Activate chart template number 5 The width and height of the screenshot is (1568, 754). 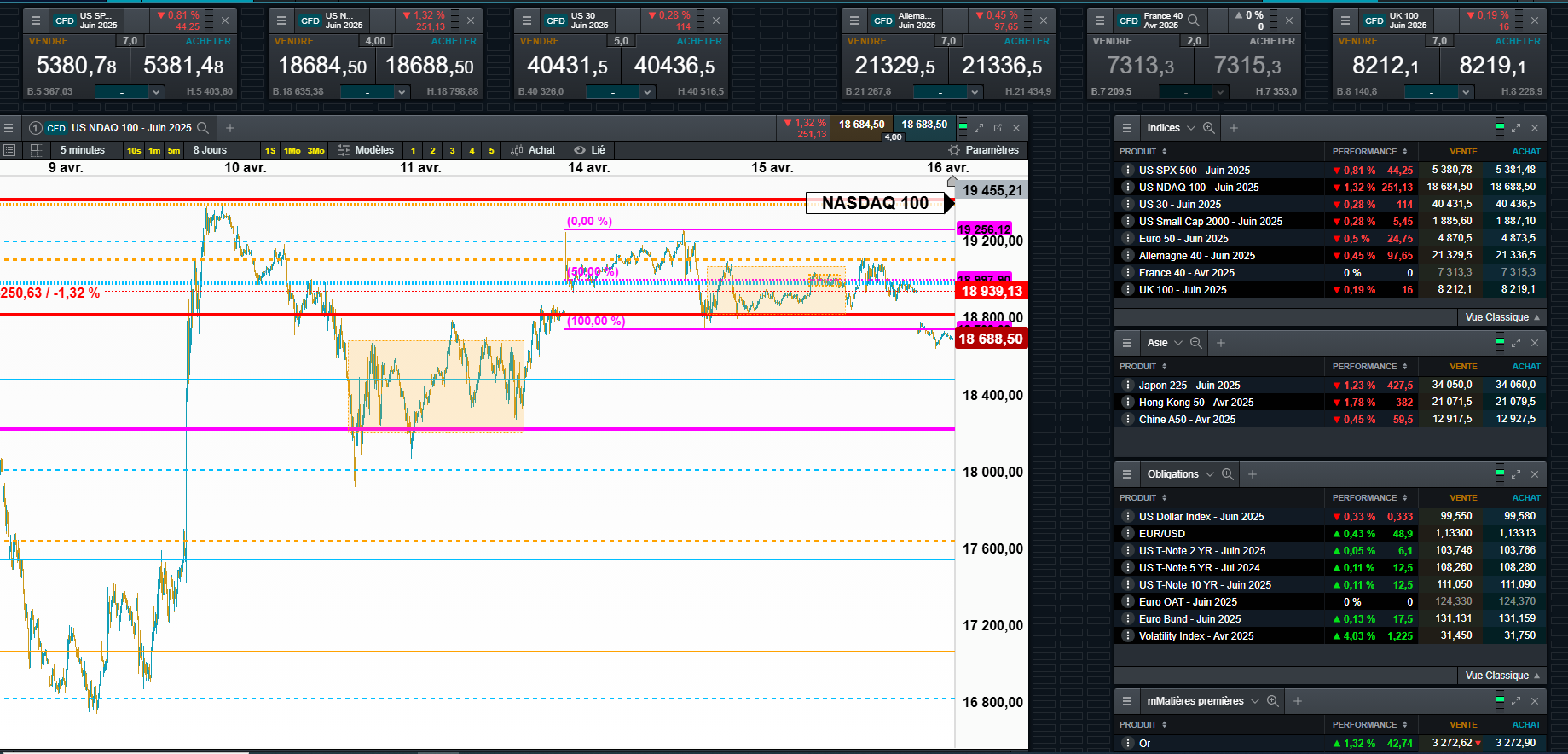(492, 151)
